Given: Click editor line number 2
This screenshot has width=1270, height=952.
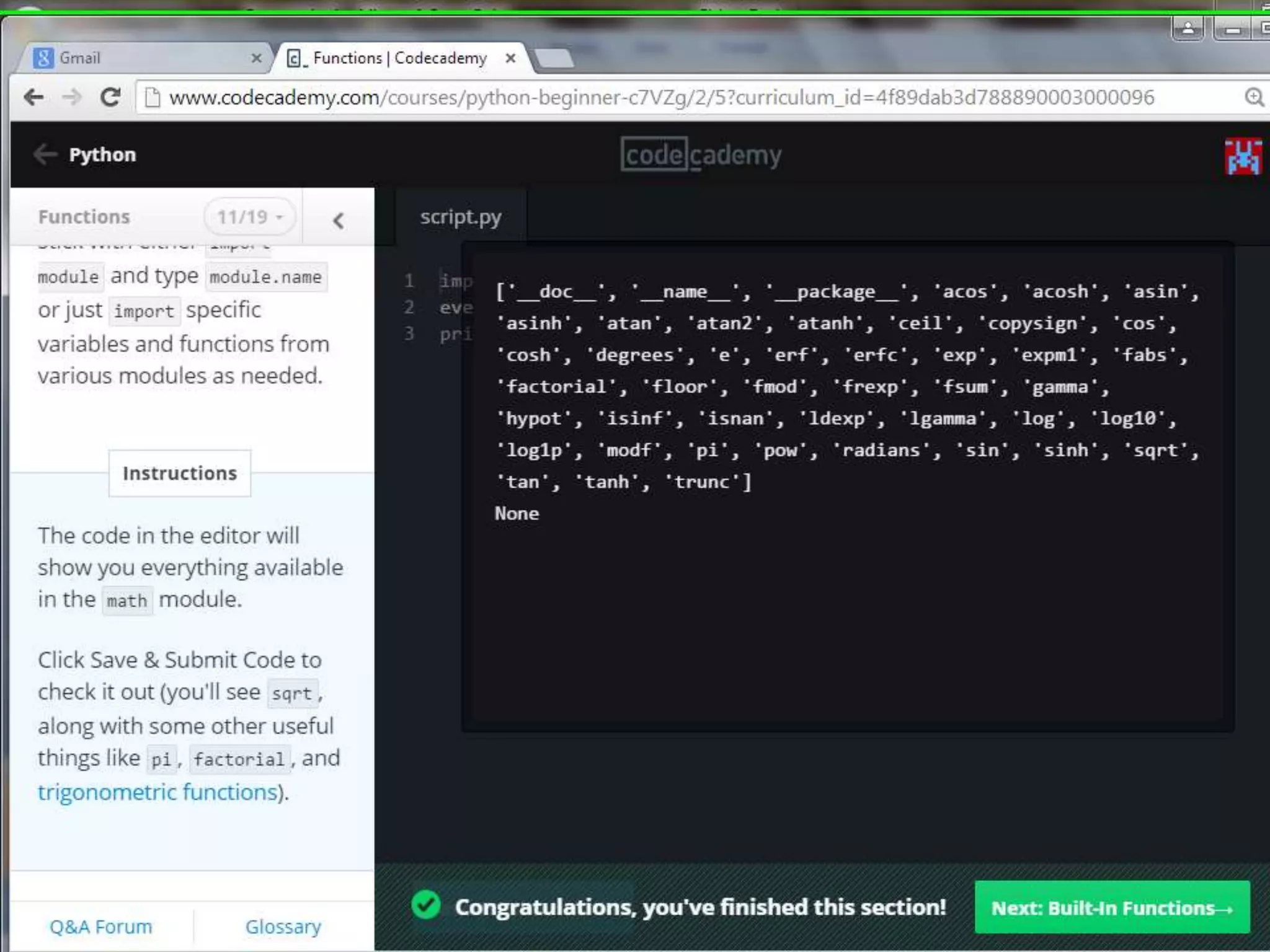Looking at the screenshot, I should 409,307.
